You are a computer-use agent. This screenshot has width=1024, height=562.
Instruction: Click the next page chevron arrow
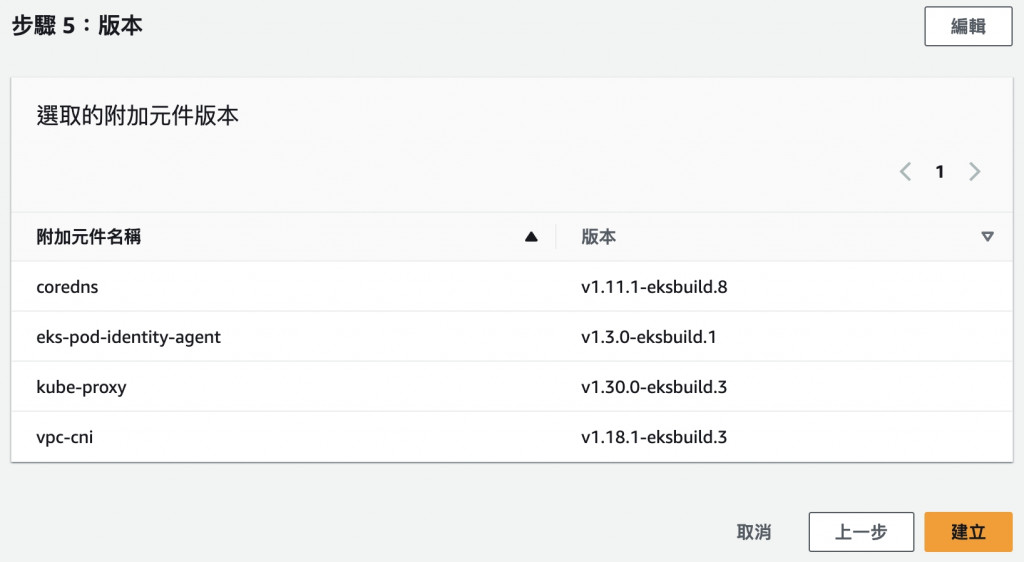click(x=975, y=172)
